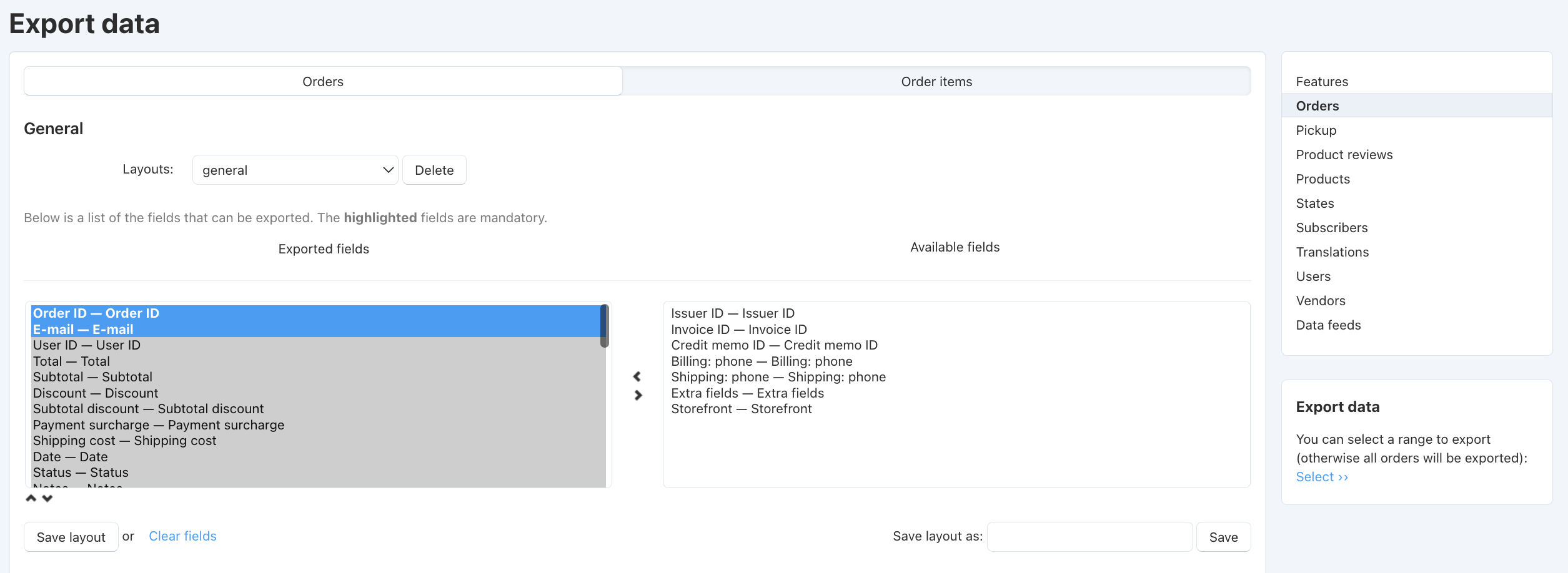Open the Select range link
The width and height of the screenshot is (1568, 573).
pyautogui.click(x=1322, y=477)
